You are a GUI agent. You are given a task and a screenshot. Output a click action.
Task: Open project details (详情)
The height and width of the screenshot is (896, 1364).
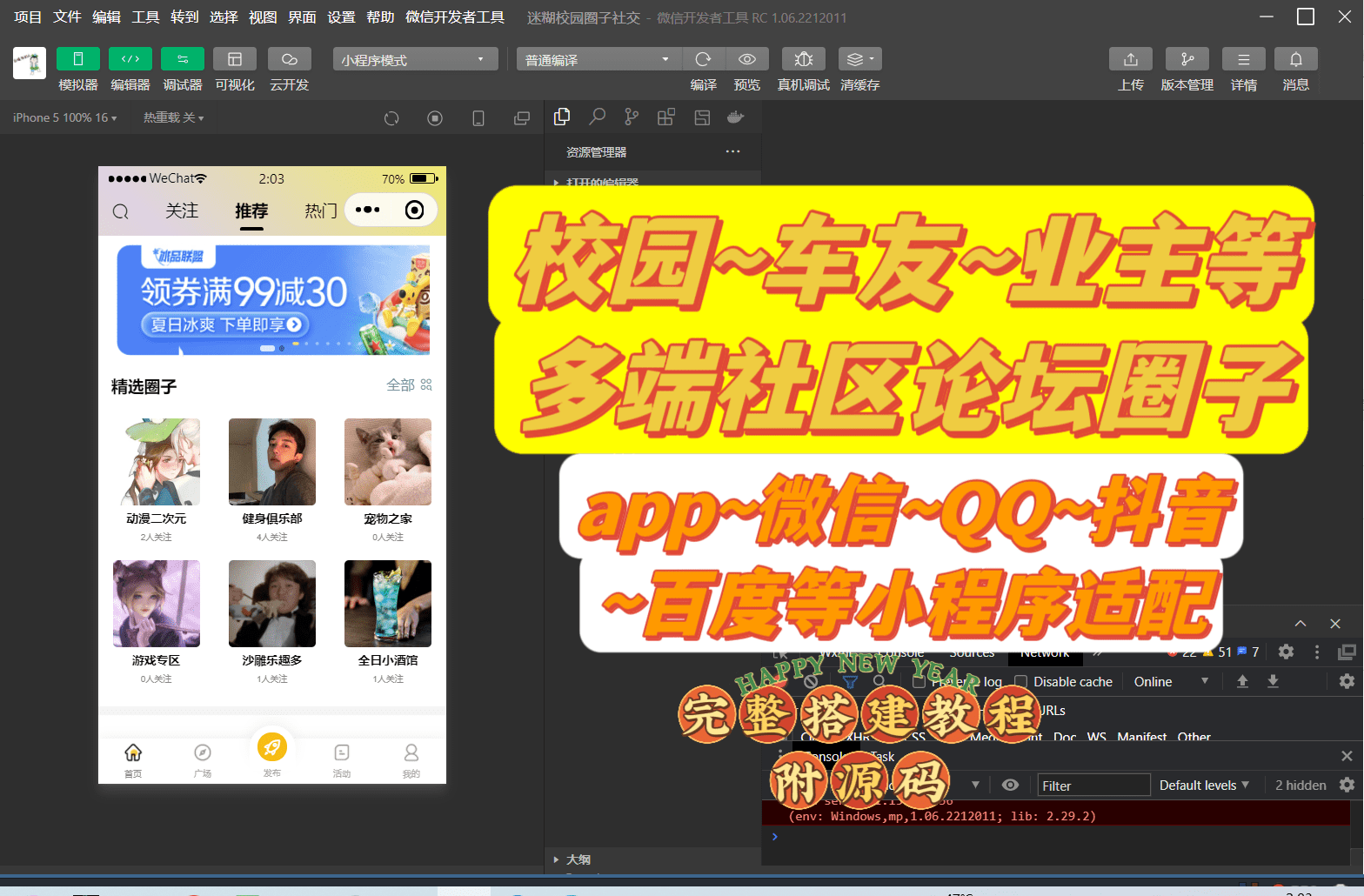tap(1244, 58)
